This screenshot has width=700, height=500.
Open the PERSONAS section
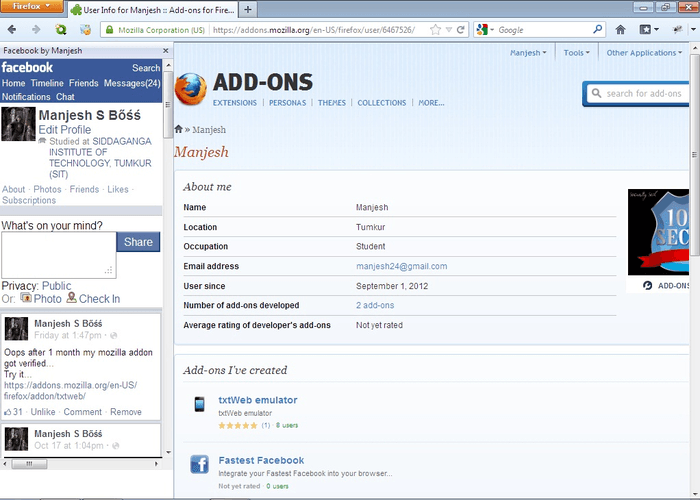pos(288,103)
